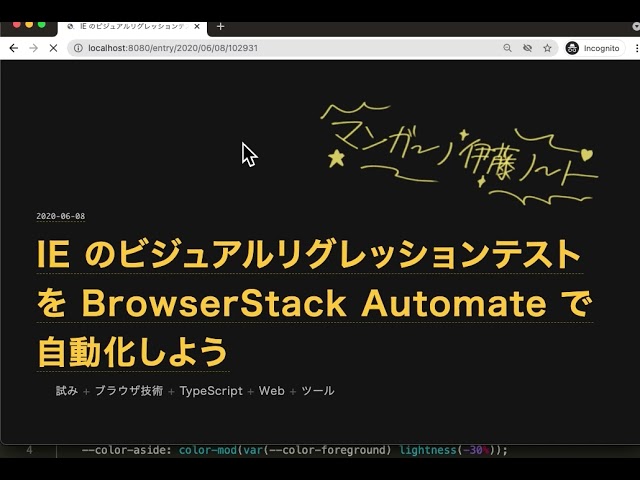Go back using the browser back arrow
The height and width of the screenshot is (480, 640).
[13, 48]
